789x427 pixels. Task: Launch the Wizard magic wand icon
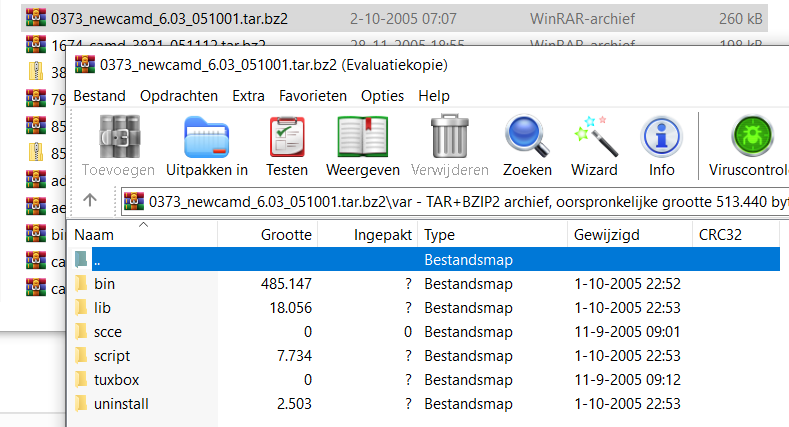pos(596,136)
